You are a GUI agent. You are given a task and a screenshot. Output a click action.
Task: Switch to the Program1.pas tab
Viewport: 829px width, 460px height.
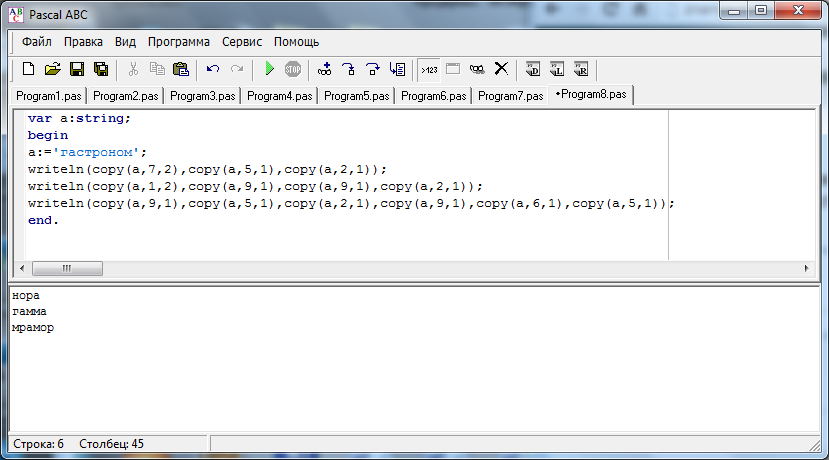49,96
